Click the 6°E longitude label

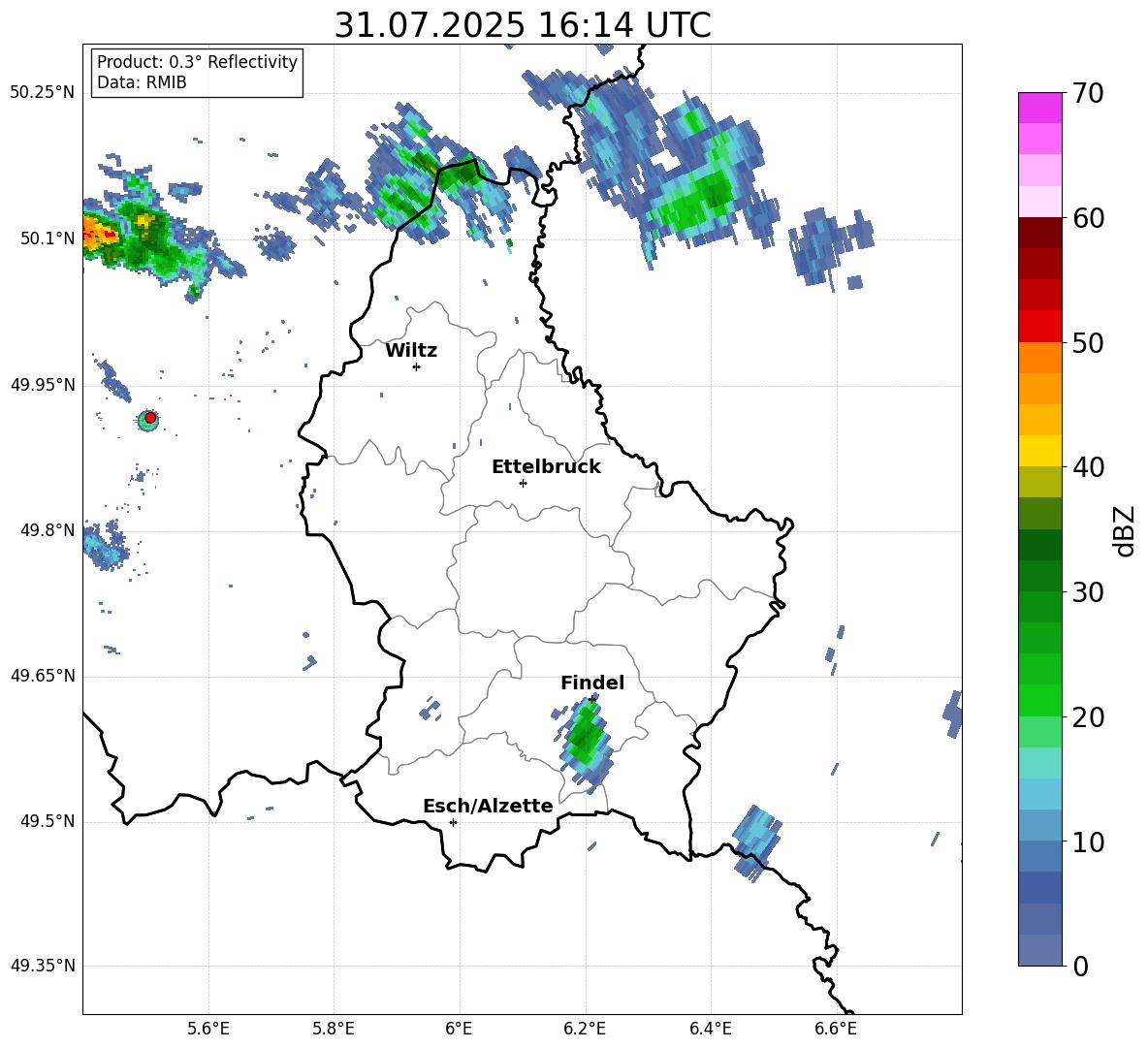(459, 1030)
